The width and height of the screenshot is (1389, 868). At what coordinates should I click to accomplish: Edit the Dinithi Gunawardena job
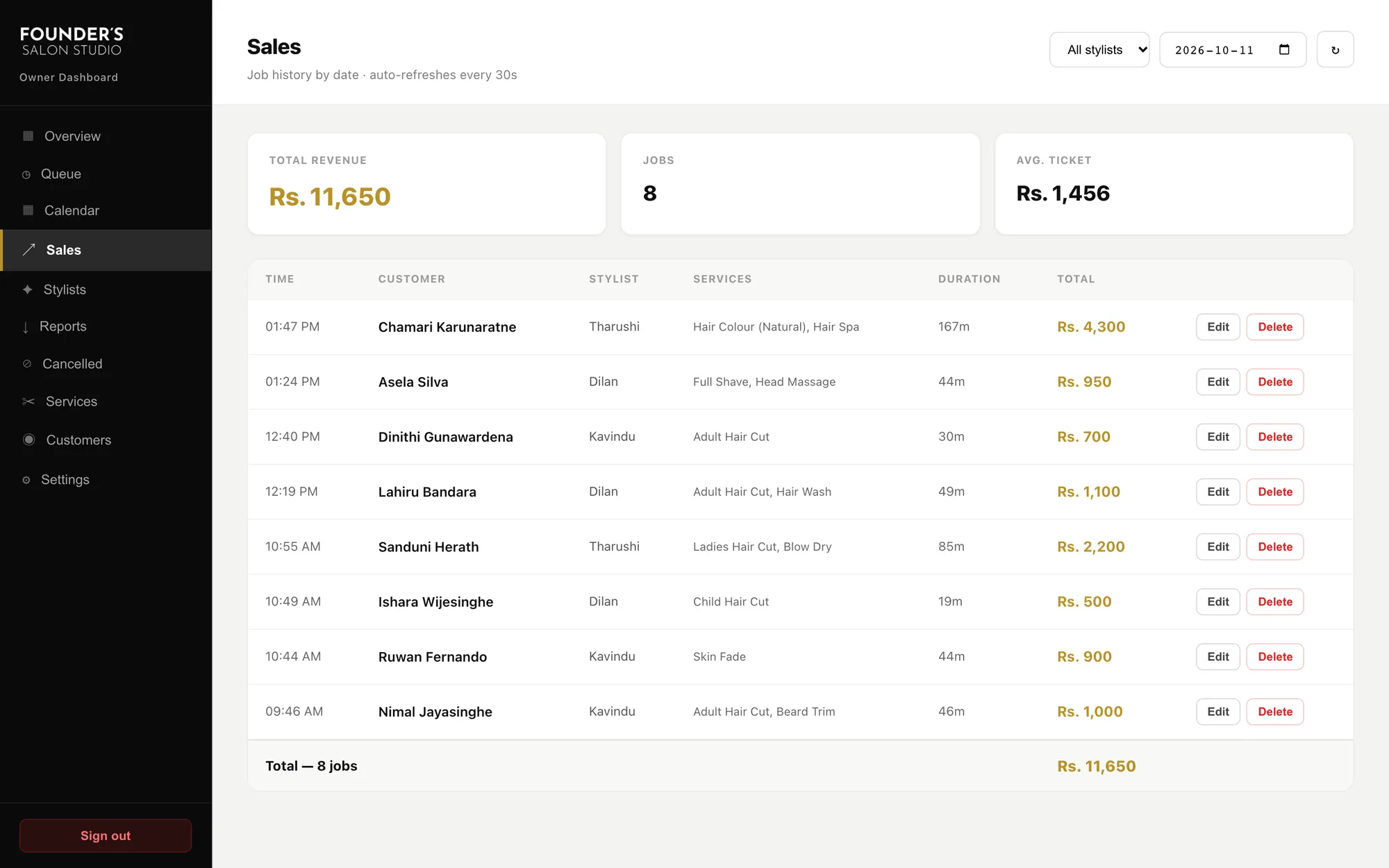tap(1217, 437)
